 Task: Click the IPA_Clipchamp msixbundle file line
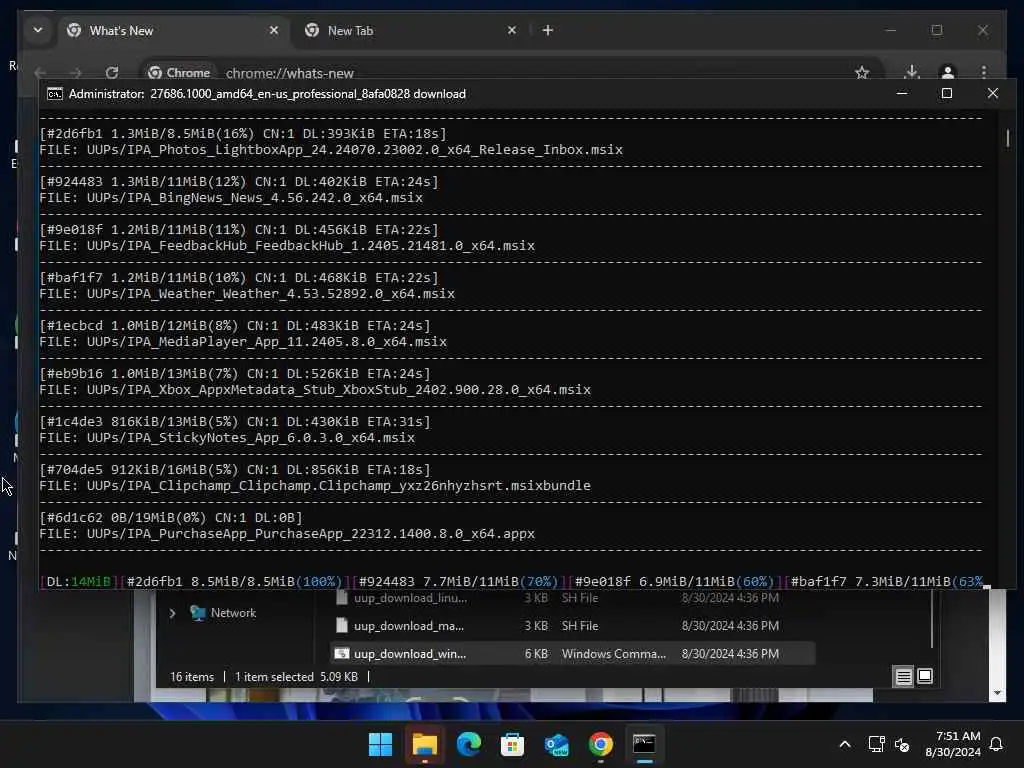click(x=315, y=486)
